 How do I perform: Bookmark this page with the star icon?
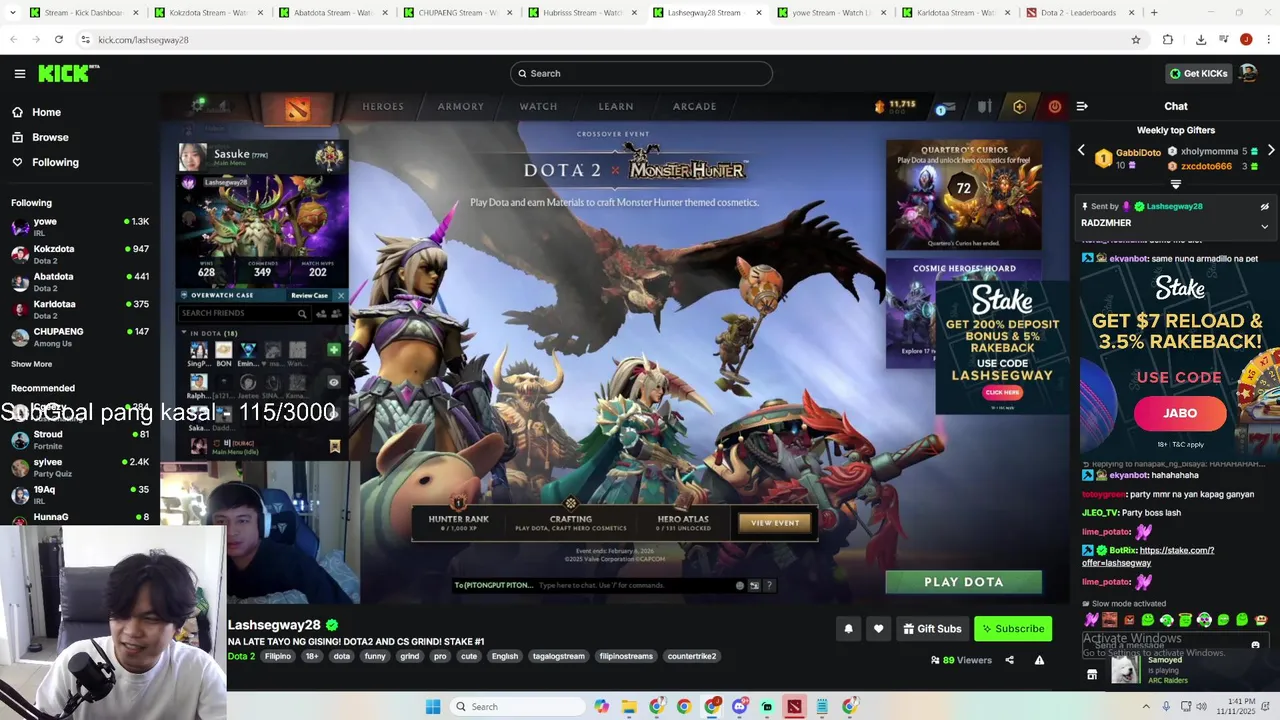1136,39
